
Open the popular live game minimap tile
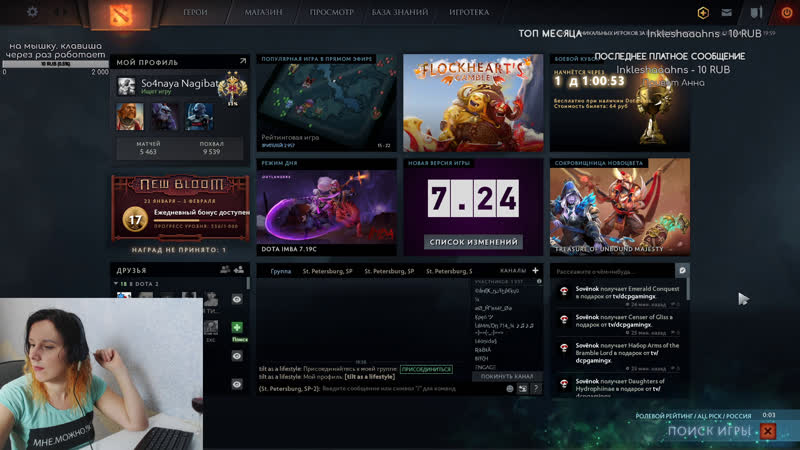(x=327, y=103)
